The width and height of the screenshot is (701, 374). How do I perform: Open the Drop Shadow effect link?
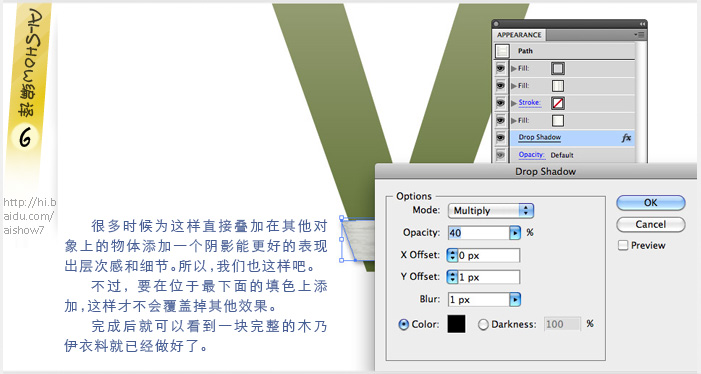pos(540,138)
